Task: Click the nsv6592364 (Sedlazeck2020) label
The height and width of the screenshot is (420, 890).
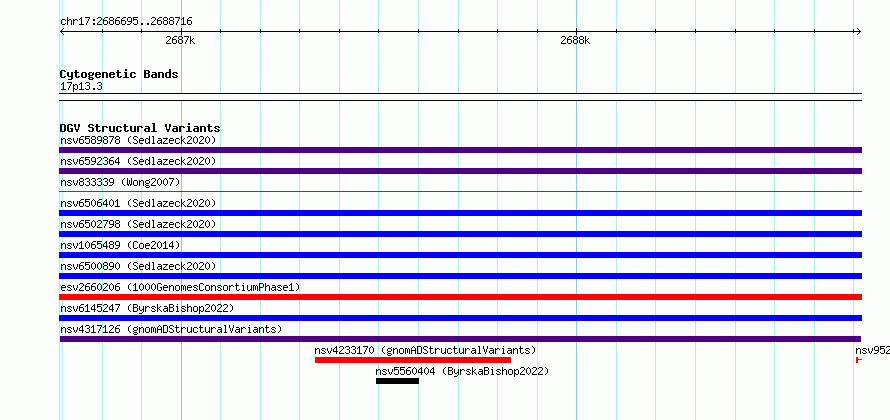Action: pos(138,161)
